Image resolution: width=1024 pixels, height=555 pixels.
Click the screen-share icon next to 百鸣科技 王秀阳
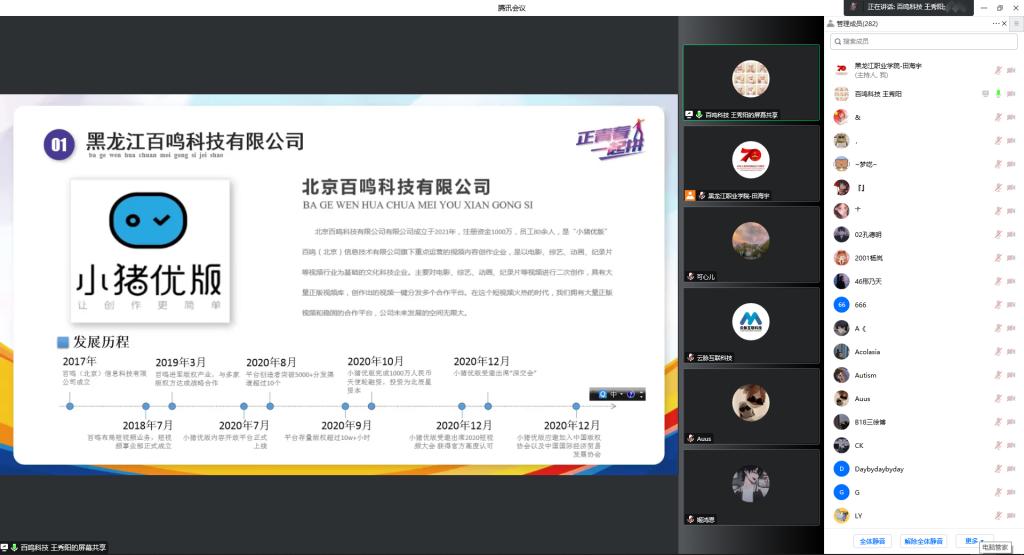[985, 93]
